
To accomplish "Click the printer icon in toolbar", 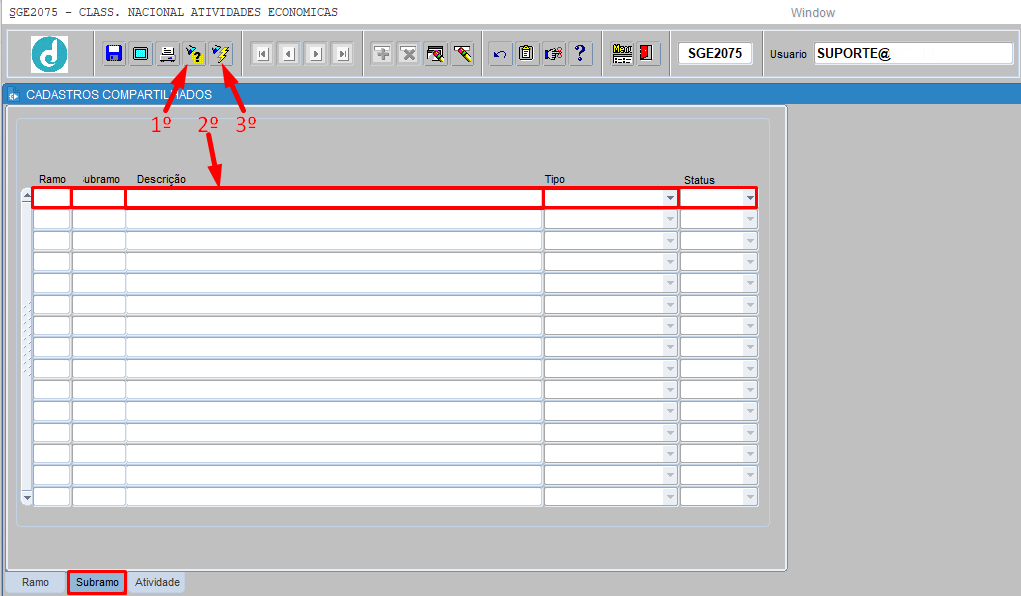I will tap(168, 54).
